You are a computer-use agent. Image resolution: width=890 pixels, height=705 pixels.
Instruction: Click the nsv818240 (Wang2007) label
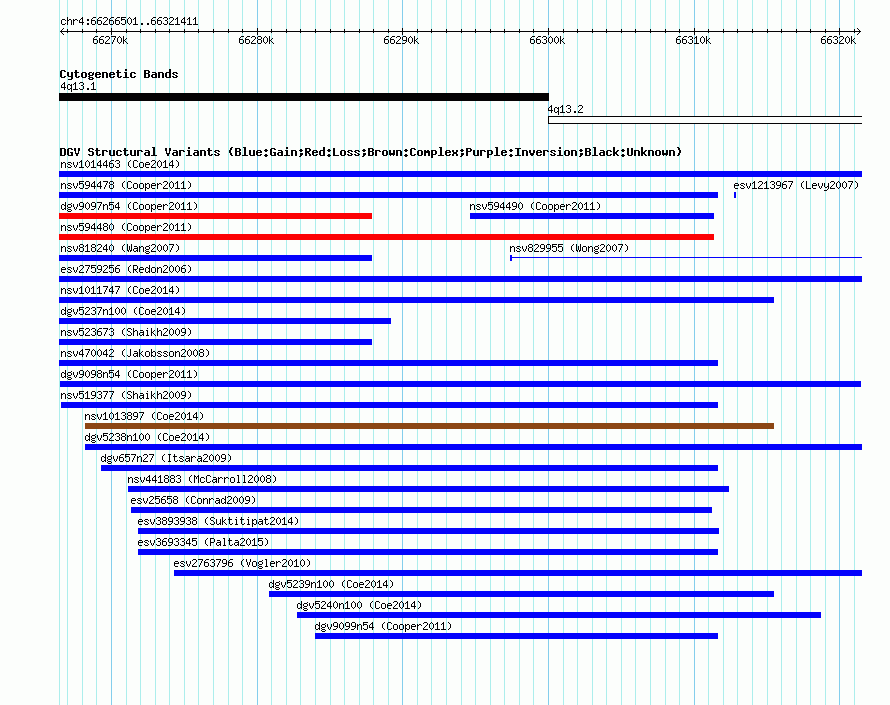(x=120, y=249)
